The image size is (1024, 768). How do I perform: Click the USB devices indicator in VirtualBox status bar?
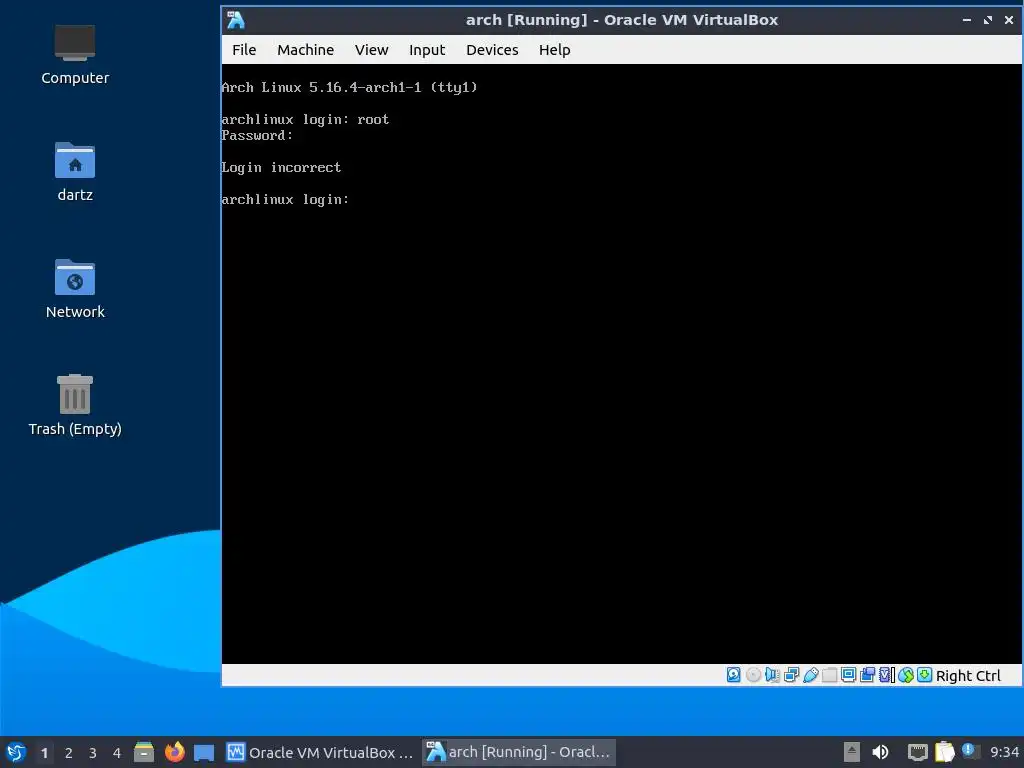point(810,675)
